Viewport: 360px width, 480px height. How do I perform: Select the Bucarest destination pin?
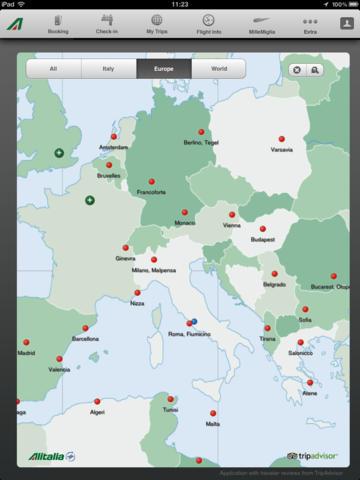[334, 276]
